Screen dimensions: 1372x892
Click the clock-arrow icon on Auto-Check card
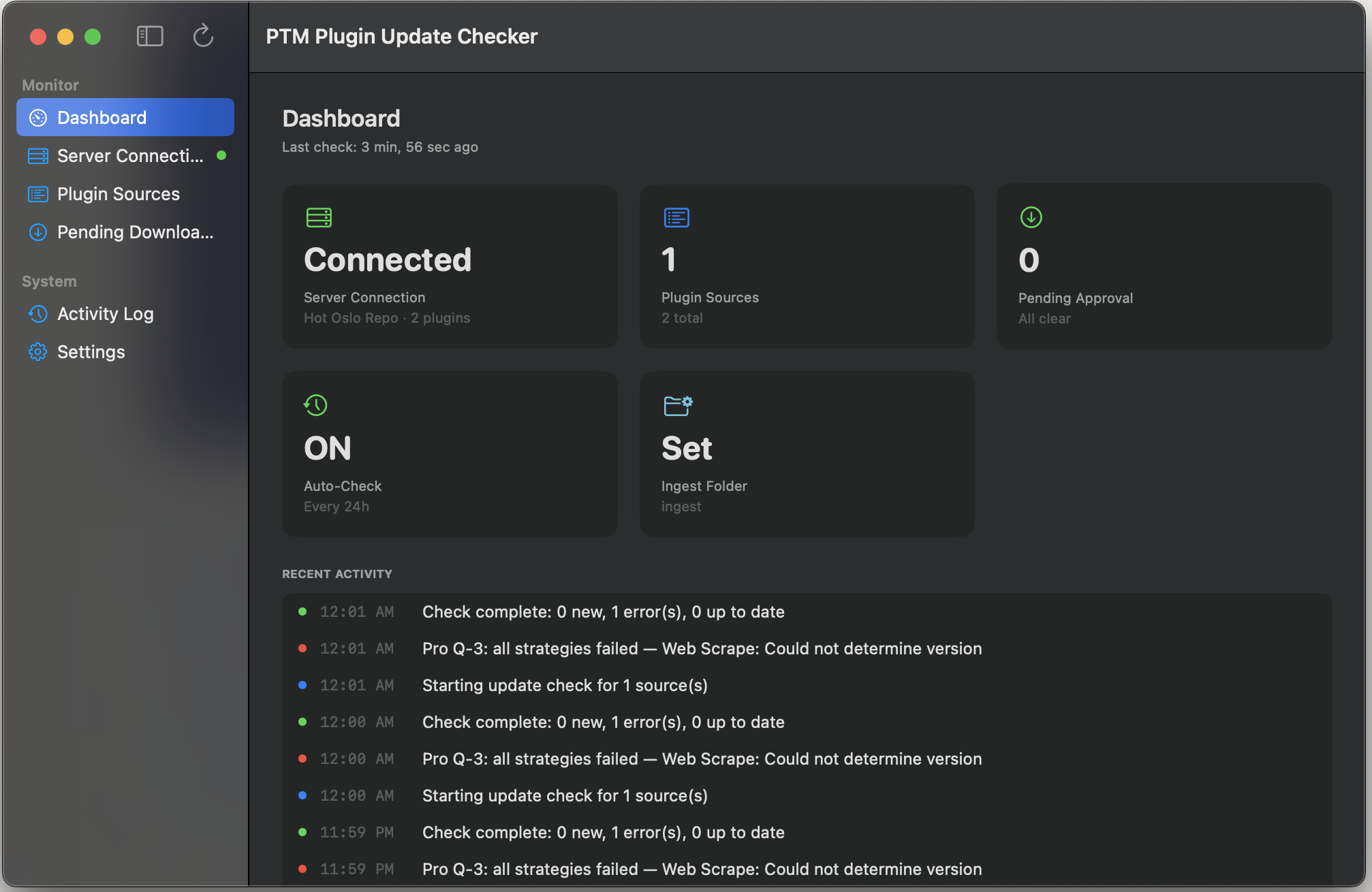315,405
